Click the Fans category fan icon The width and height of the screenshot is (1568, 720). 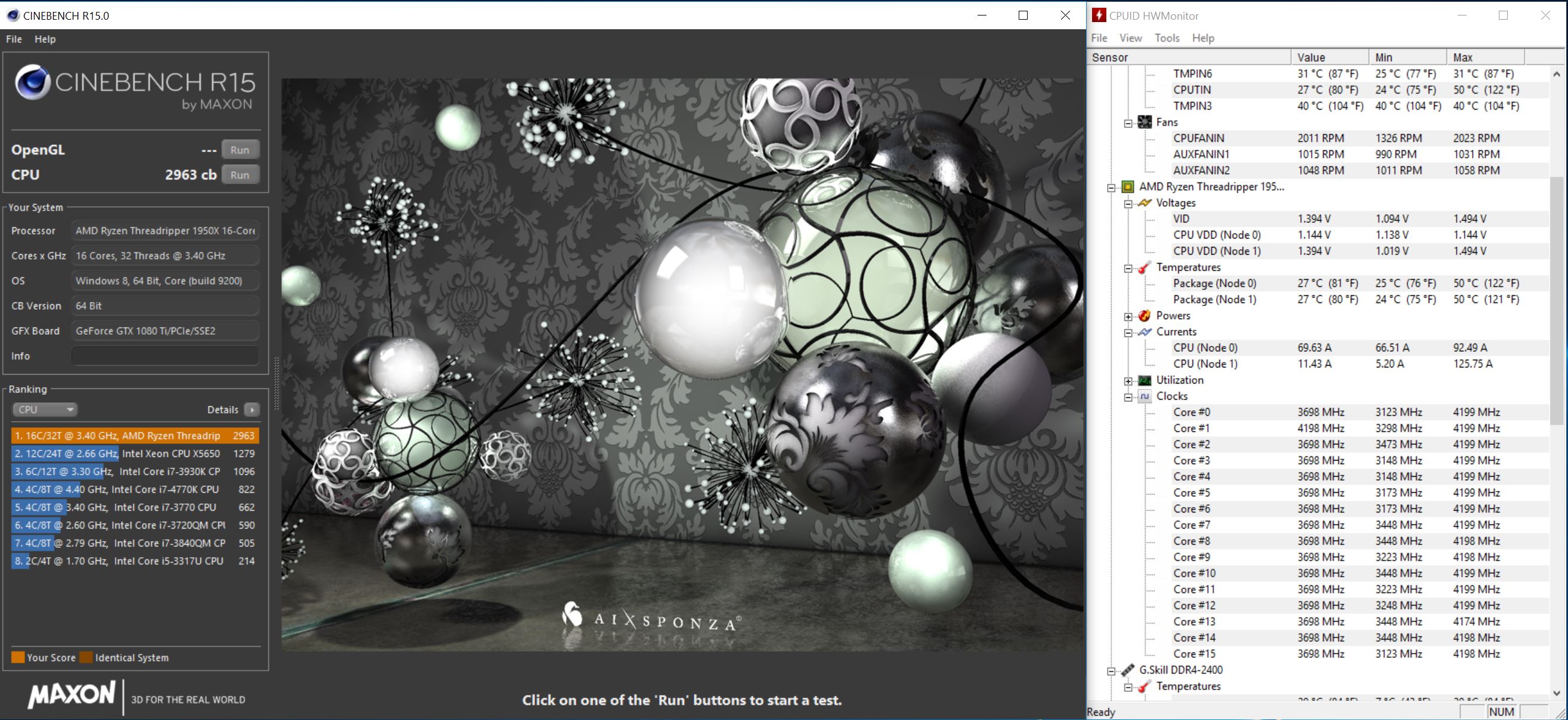pyautogui.click(x=1145, y=122)
